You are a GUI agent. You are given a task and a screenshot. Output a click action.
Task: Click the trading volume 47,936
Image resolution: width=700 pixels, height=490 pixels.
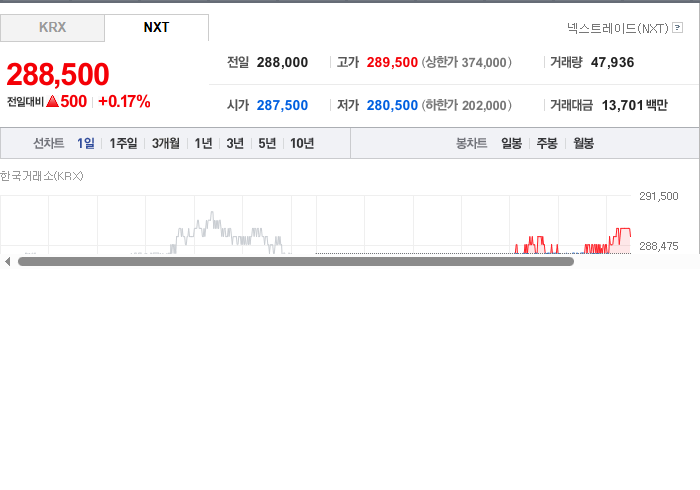pos(612,62)
